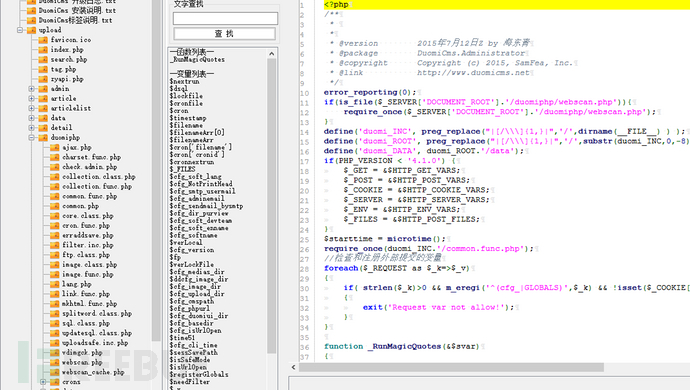690x390 pixels.
Task: Open filter.inc.php file
Action: [x=88, y=245]
